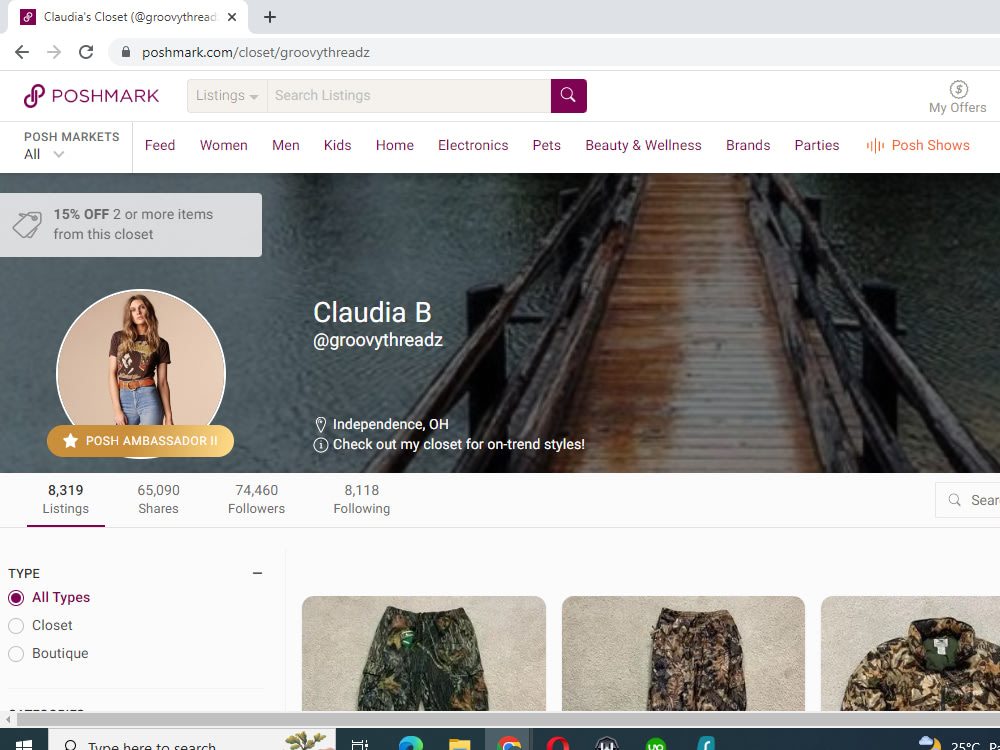Open the Electronics category
Viewport: 1000px width, 750px height.
473,145
